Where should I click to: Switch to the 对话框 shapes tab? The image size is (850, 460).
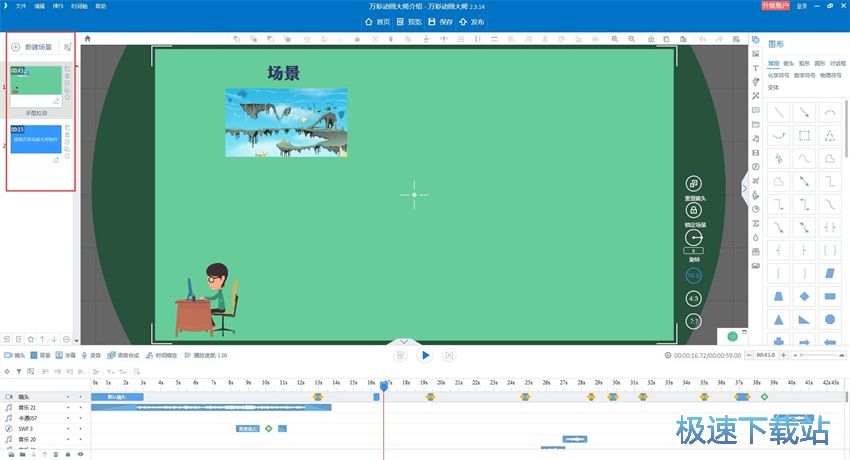pyautogui.click(x=838, y=63)
